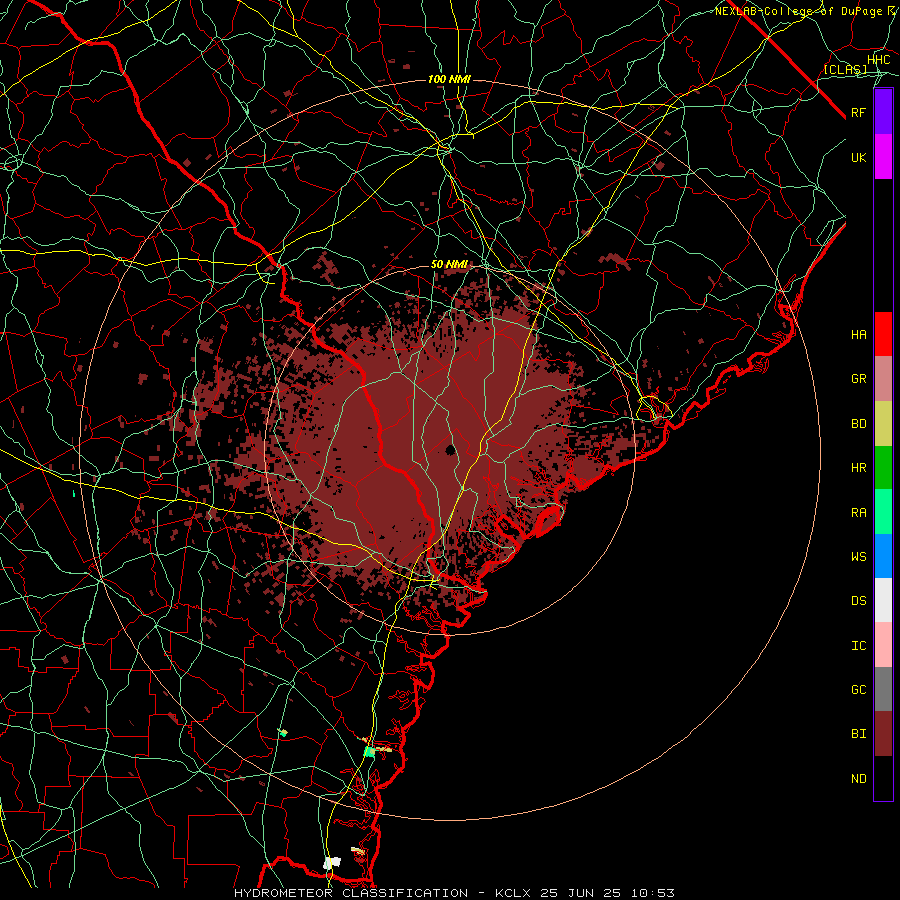Click the 'DS' legend label

point(858,601)
